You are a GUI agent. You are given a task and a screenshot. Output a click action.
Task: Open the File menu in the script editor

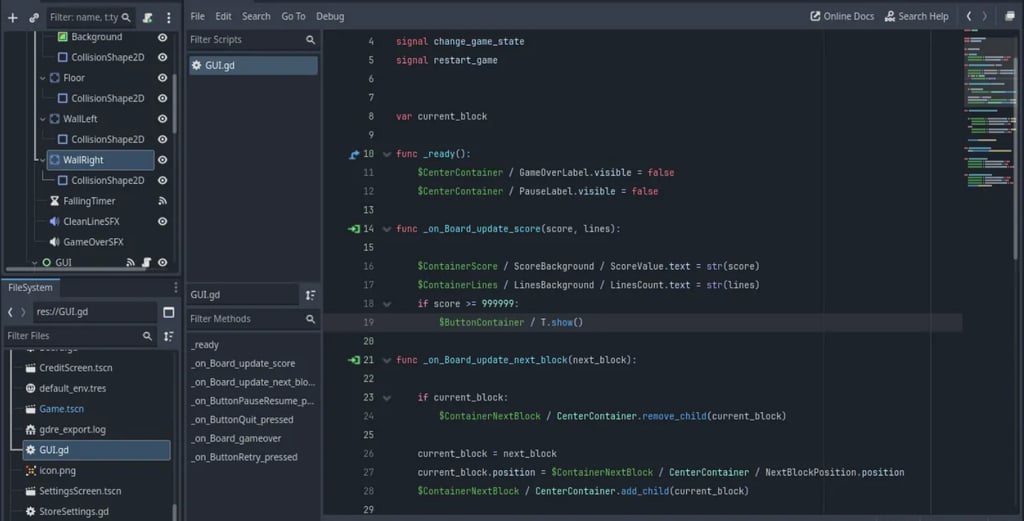coord(197,16)
